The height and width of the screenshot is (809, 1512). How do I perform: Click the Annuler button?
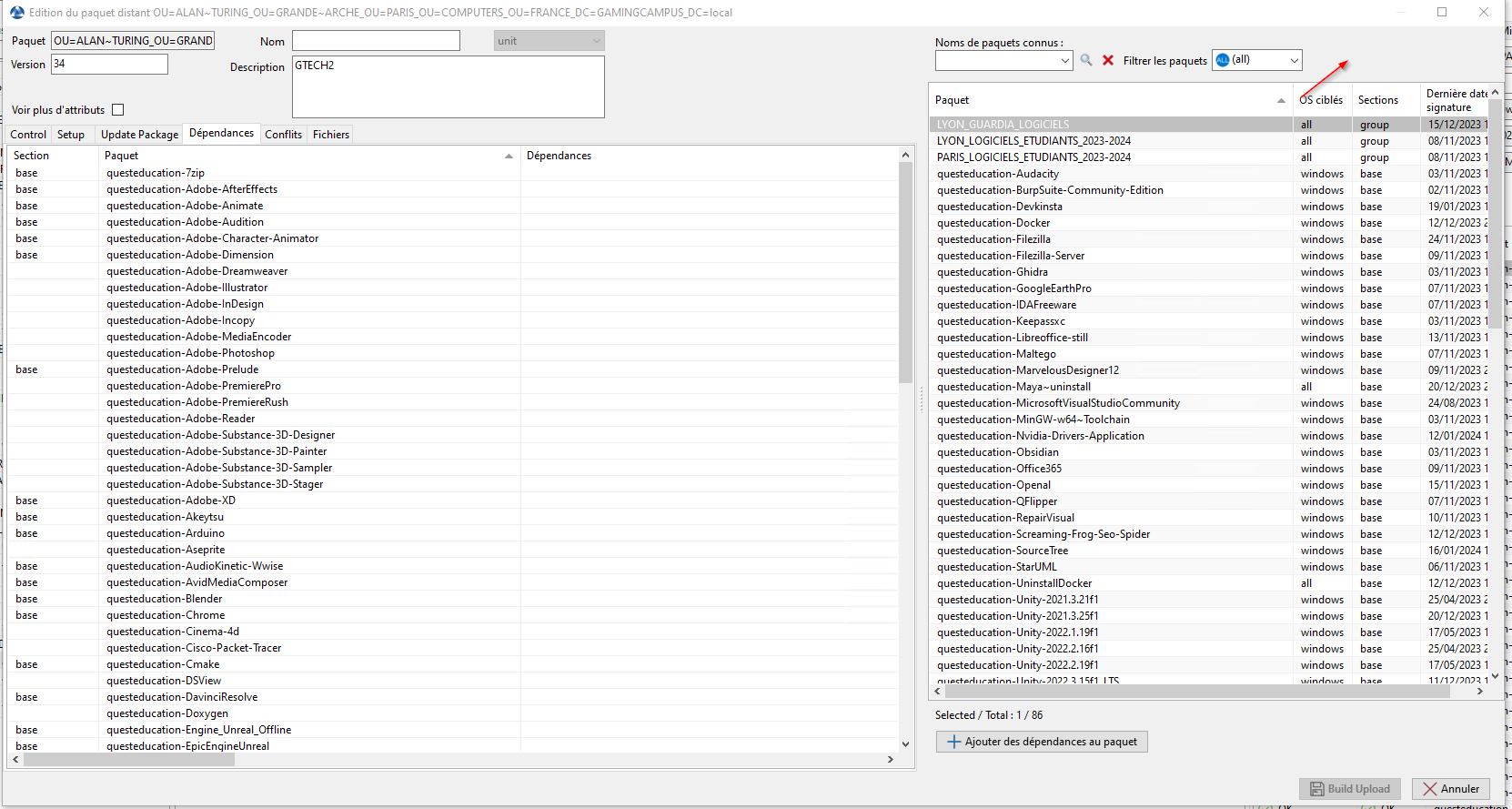tap(1451, 789)
